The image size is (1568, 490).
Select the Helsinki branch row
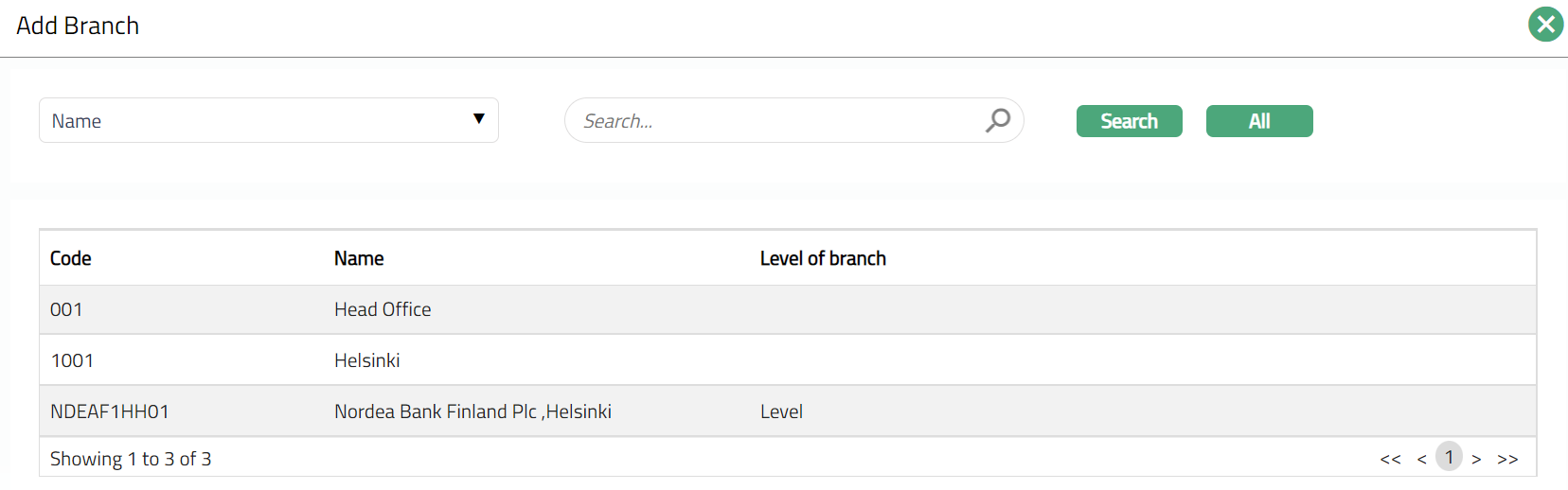(x=367, y=360)
